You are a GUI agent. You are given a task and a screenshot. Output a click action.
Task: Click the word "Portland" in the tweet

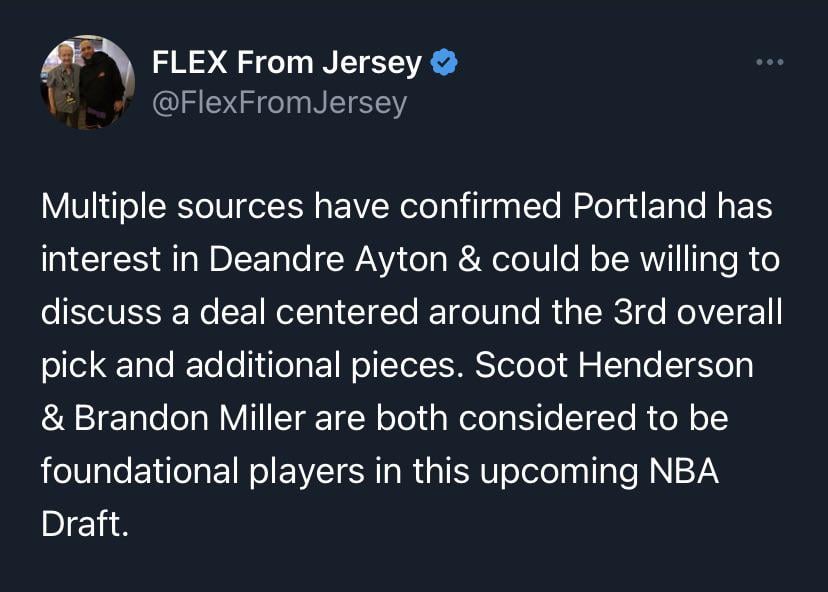point(636,207)
